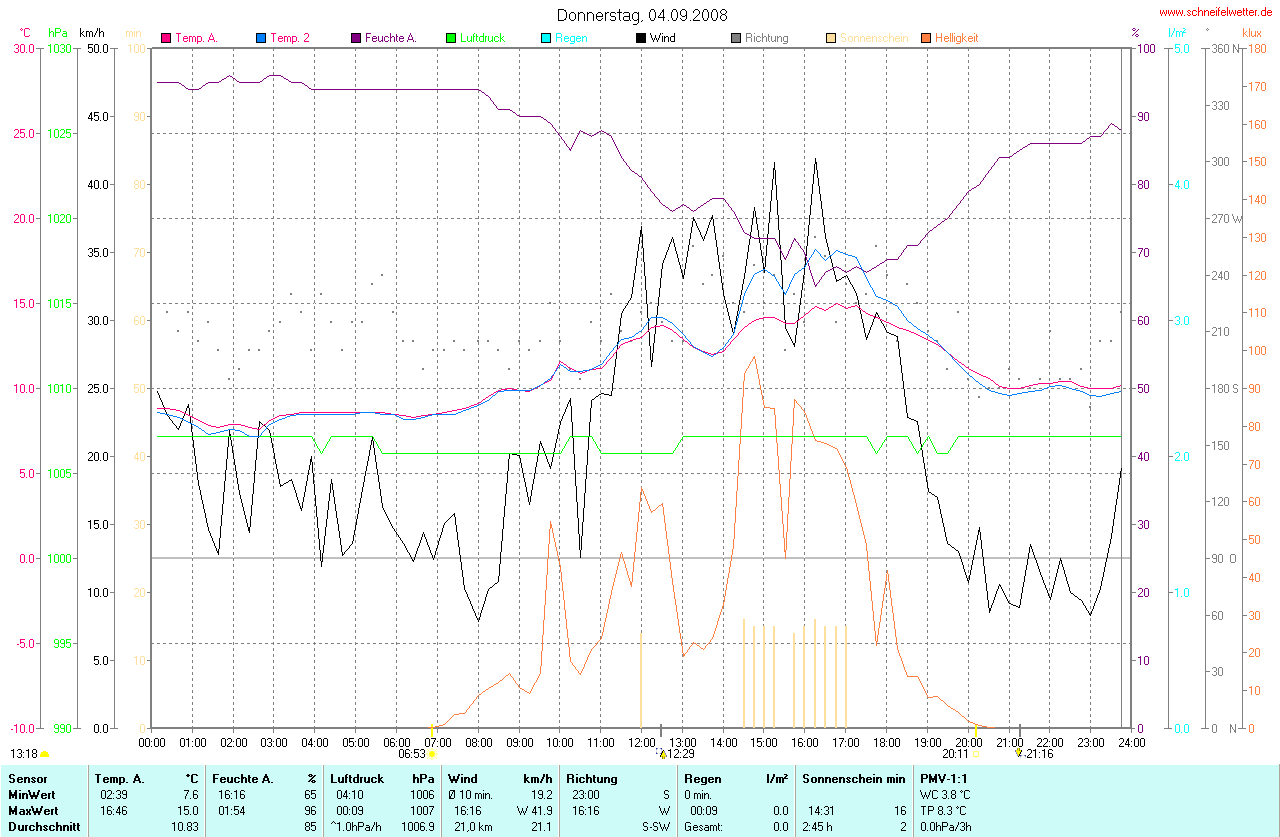The height and width of the screenshot is (837, 1280).
Task: Click the ^1.0hPa/h pressure trend value
Action: 356,827
